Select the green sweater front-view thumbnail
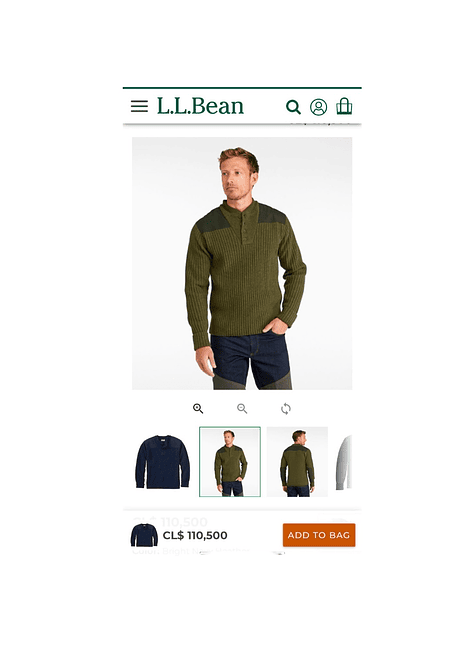 [230, 462]
